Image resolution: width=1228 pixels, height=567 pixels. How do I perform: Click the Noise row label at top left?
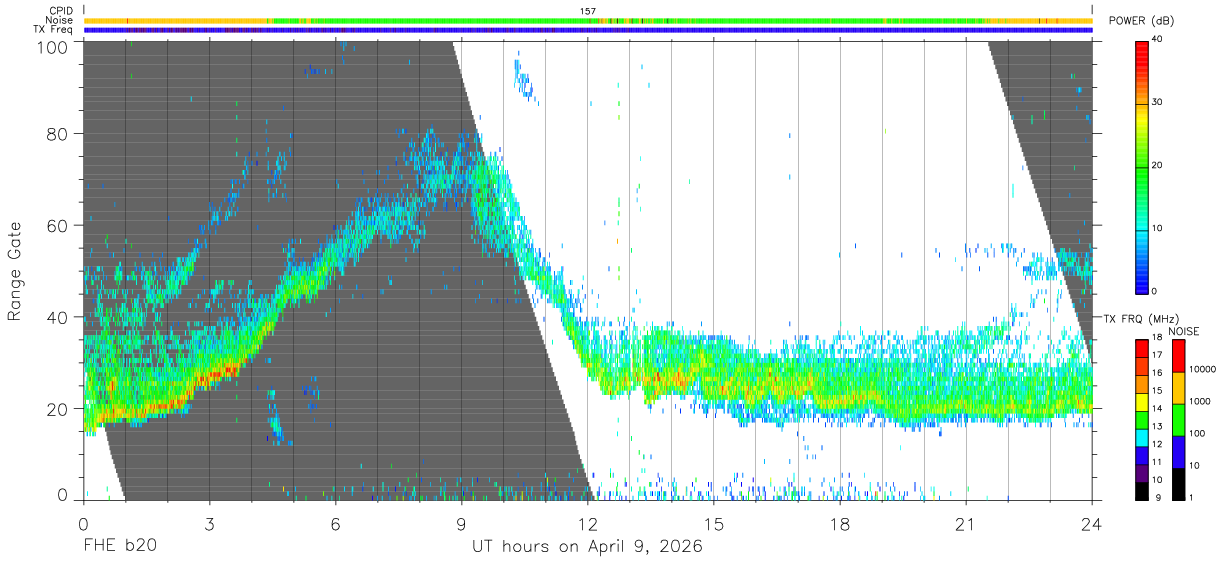tap(60, 20)
